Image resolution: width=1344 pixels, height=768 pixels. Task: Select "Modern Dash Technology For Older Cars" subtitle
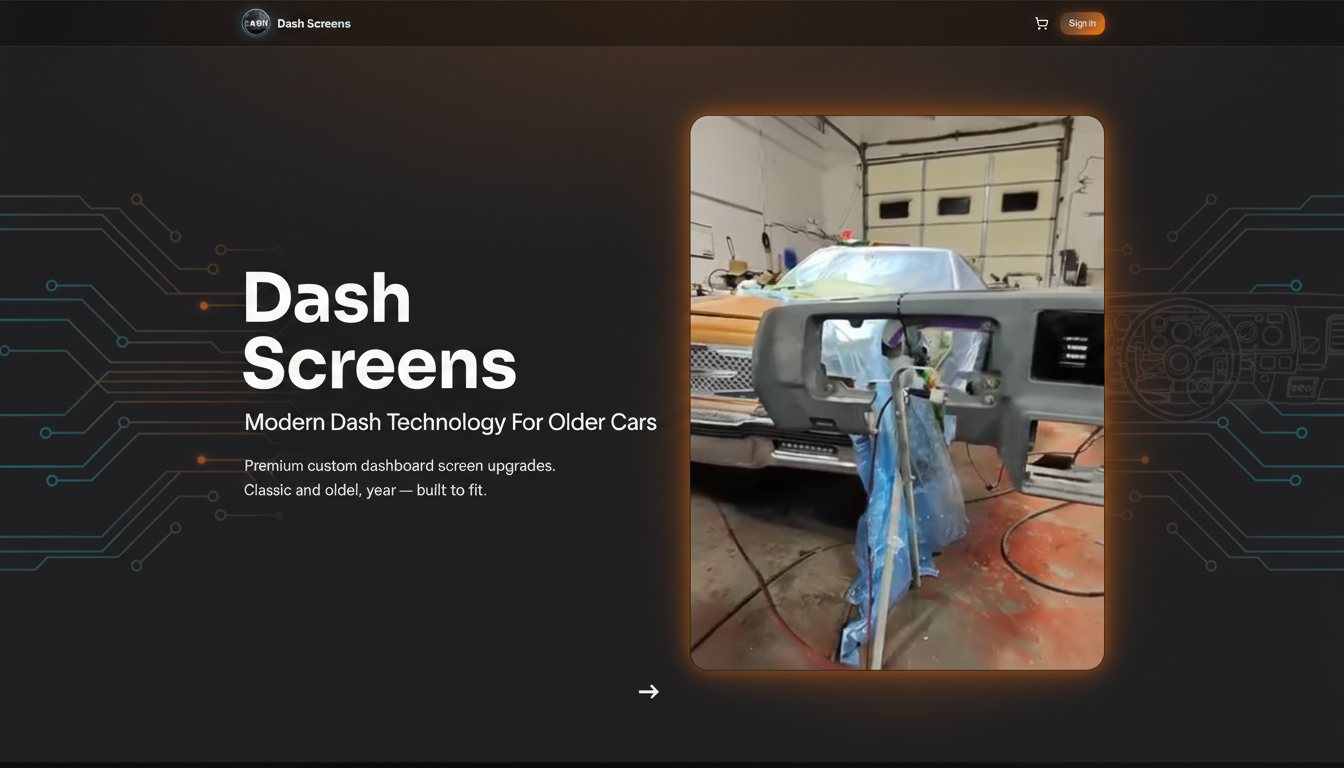click(x=450, y=422)
